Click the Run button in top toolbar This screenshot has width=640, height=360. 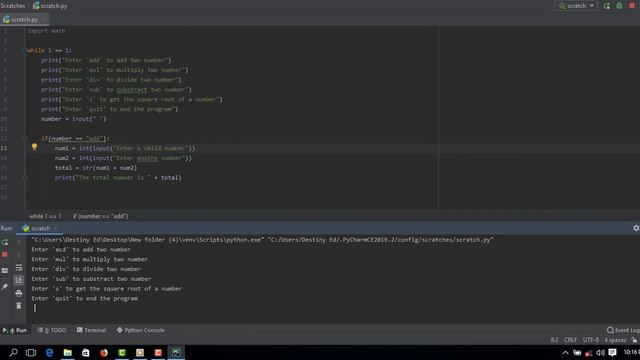pyautogui.click(x=607, y=6)
